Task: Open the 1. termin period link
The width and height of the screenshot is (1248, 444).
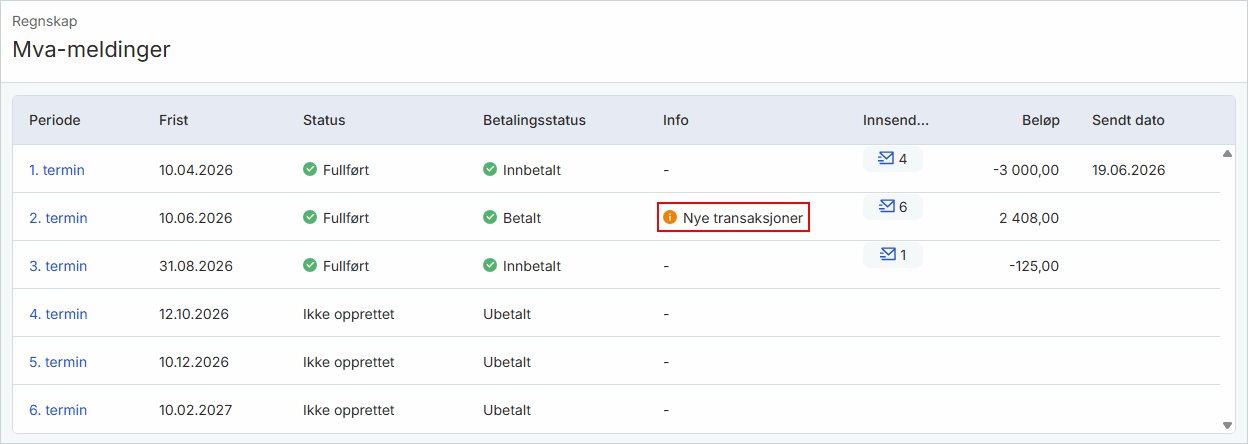Action: point(57,170)
